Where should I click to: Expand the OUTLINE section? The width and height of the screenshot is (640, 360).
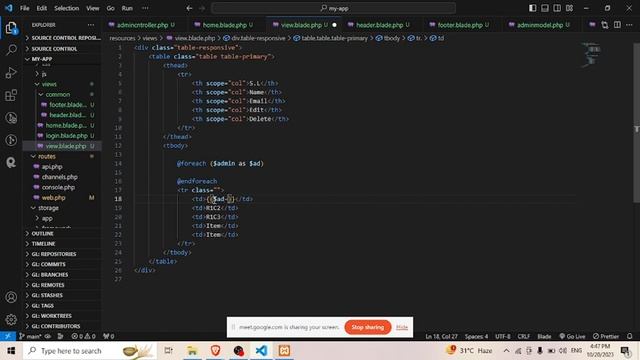62,233
